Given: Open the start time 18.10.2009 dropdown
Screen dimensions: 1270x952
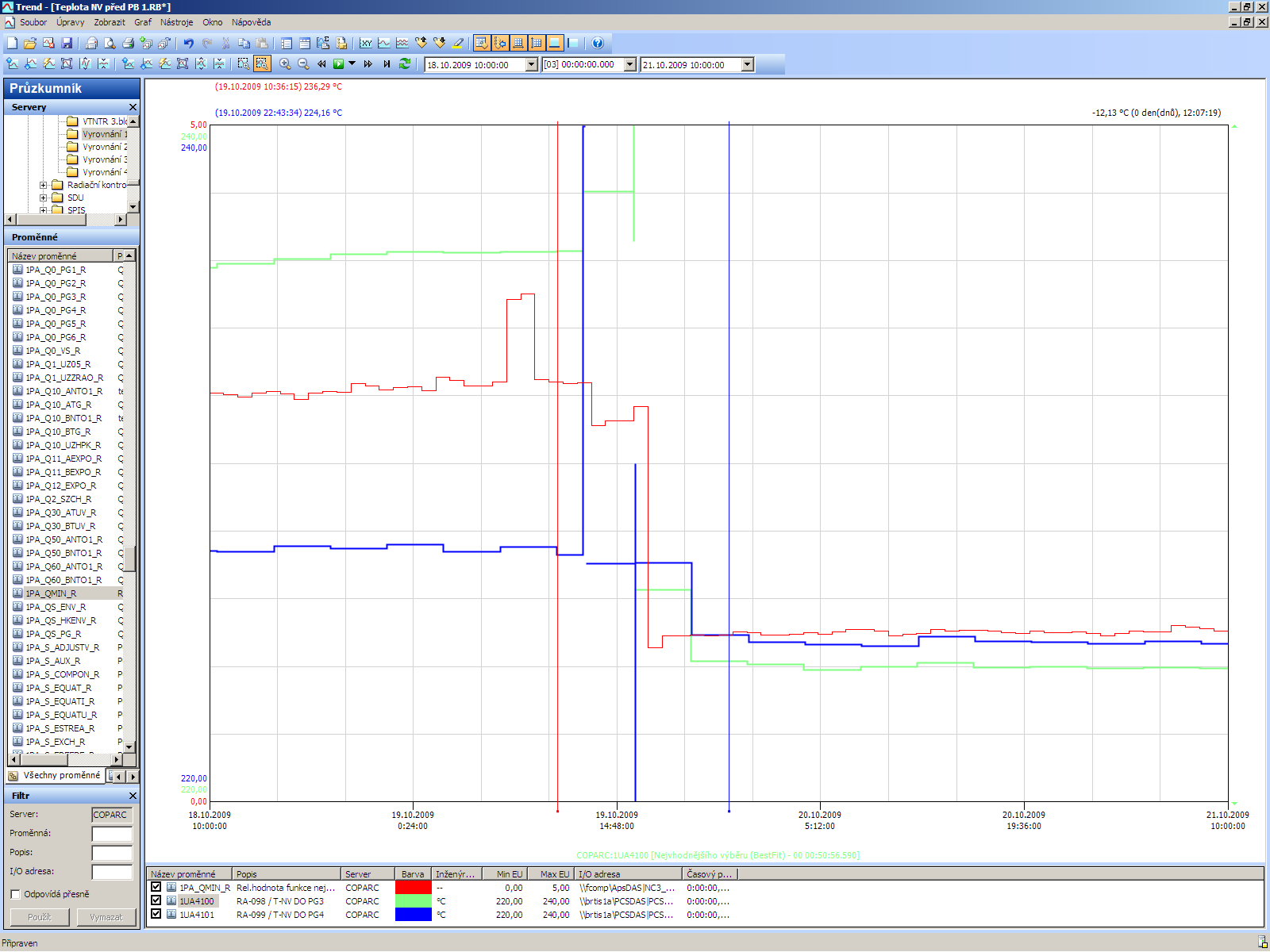Looking at the screenshot, I should point(532,65).
